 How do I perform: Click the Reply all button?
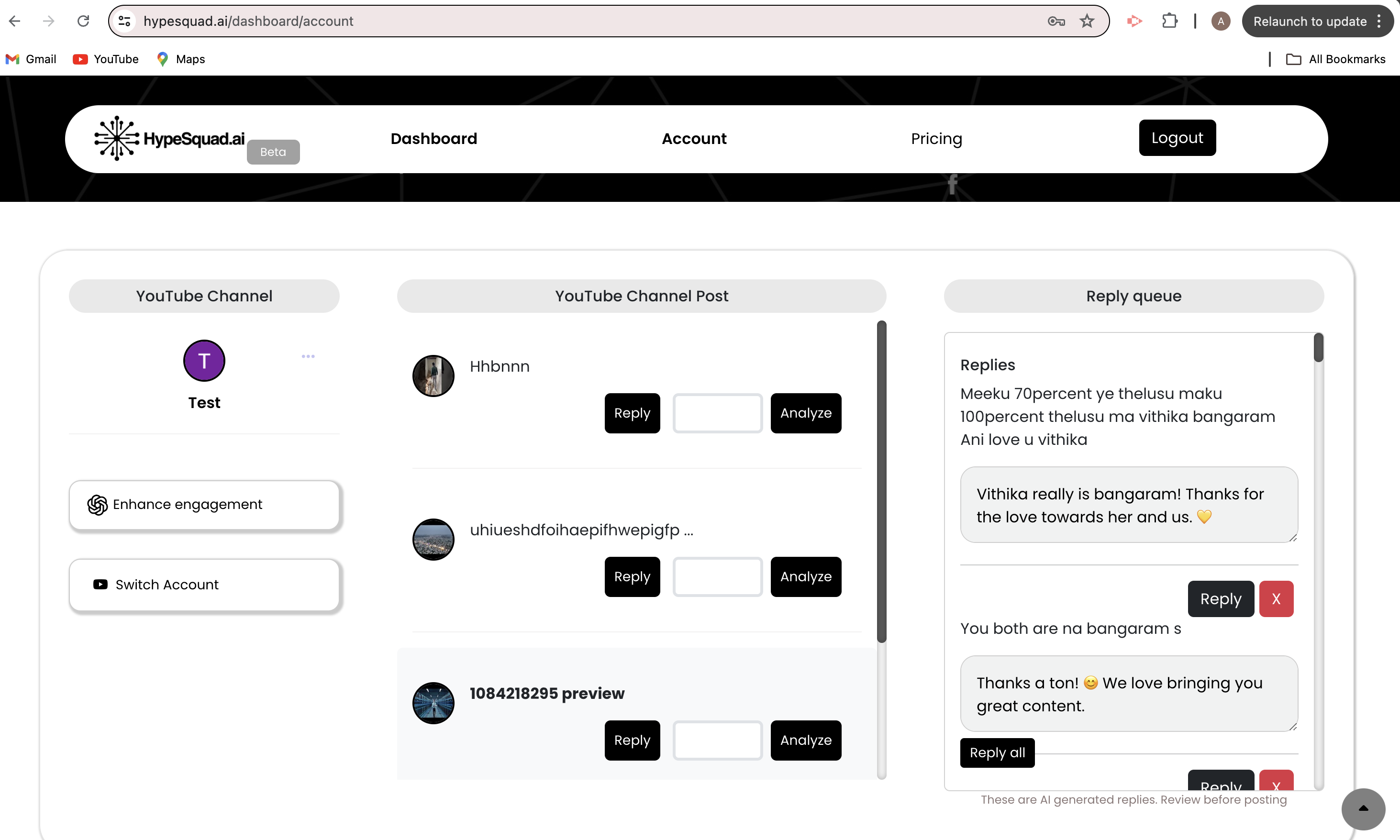(996, 753)
